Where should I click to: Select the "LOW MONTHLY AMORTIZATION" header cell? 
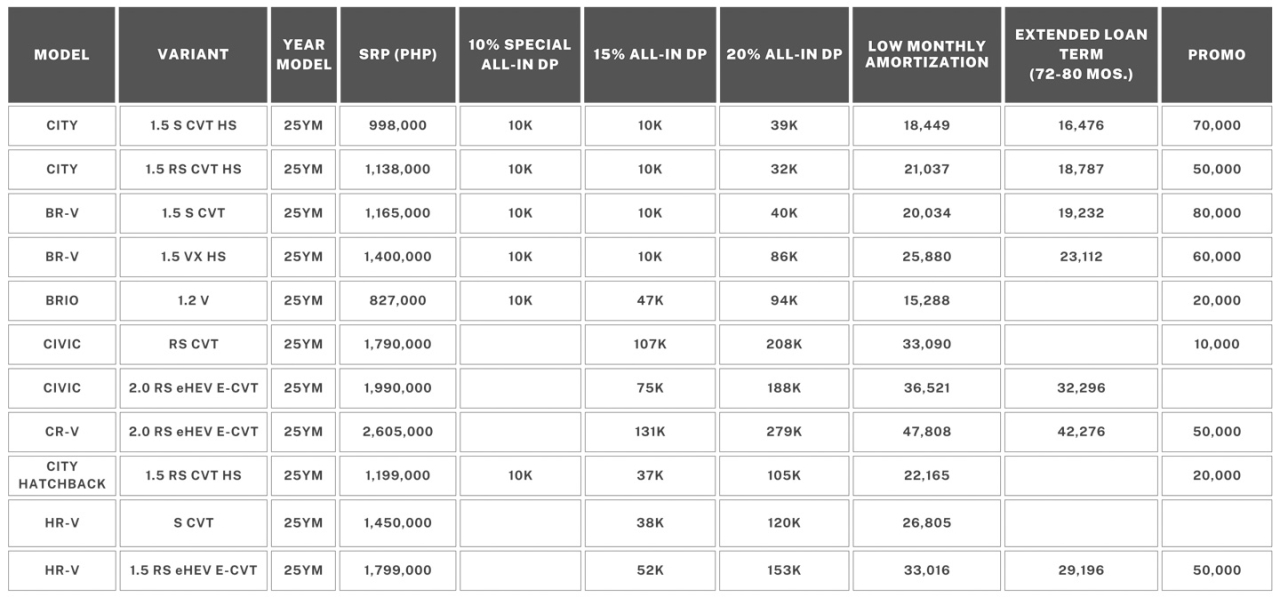926,55
